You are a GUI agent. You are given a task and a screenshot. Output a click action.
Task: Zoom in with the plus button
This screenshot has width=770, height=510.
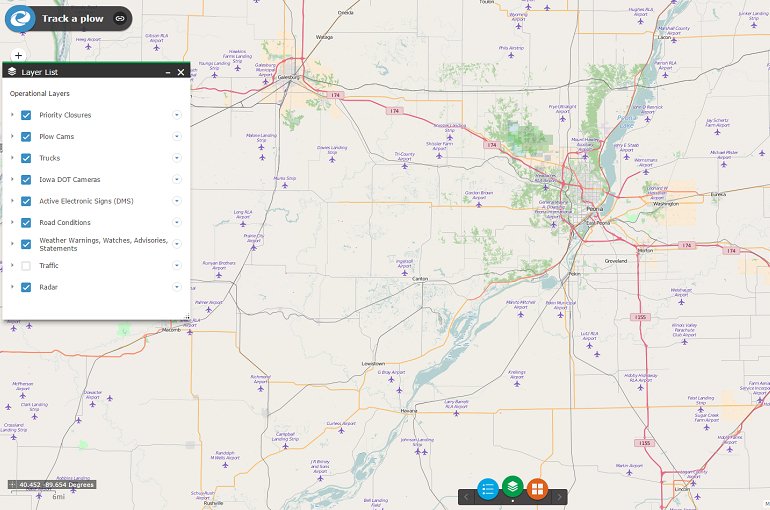pyautogui.click(x=18, y=55)
